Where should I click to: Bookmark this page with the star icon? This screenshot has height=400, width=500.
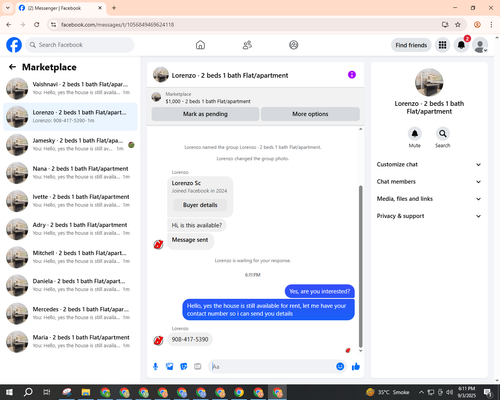[x=458, y=25]
